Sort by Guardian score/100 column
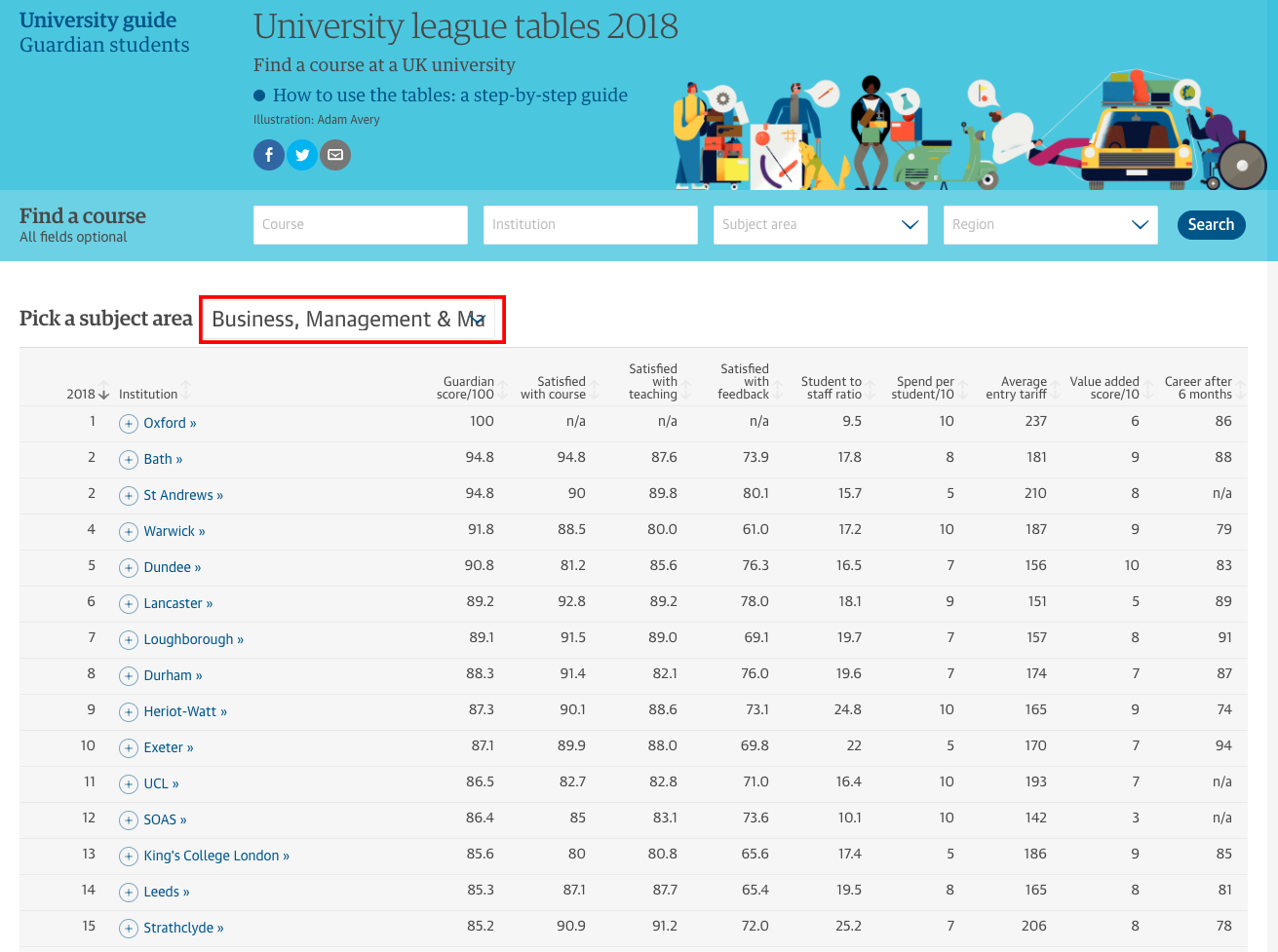The height and width of the screenshot is (952, 1278). tap(504, 391)
